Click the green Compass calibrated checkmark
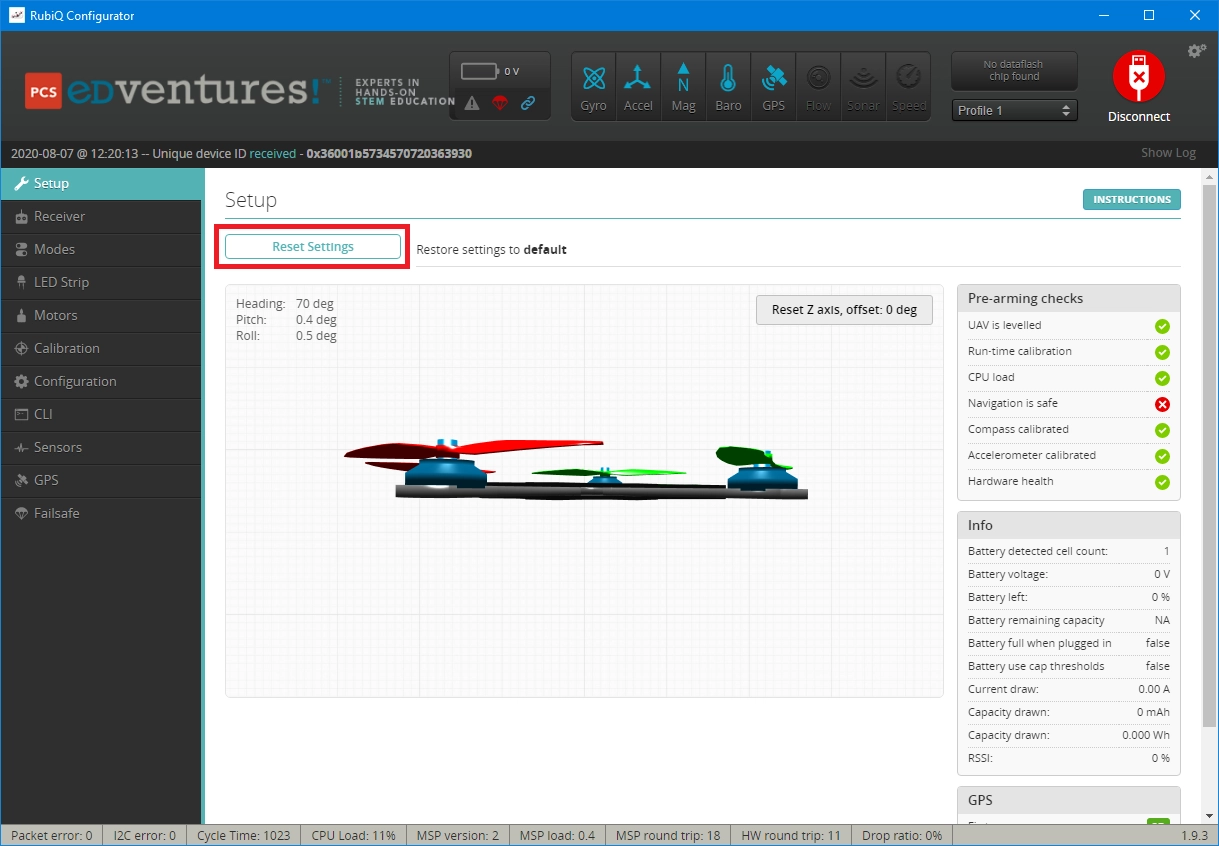This screenshot has width=1219, height=846. click(1162, 430)
